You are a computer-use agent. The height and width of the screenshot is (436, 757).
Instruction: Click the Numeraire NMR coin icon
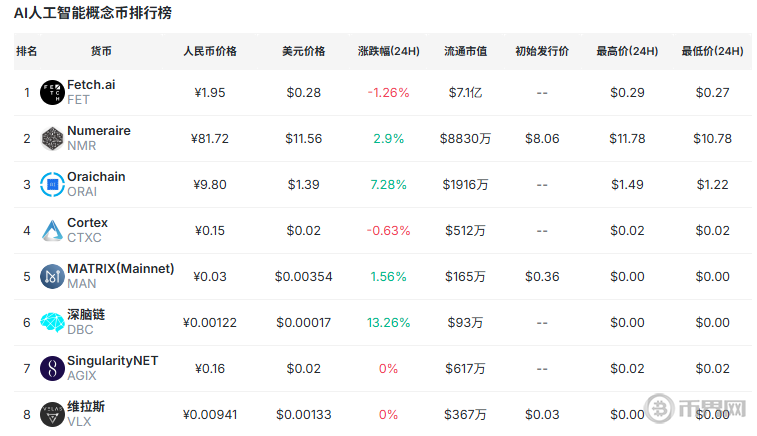[52, 139]
